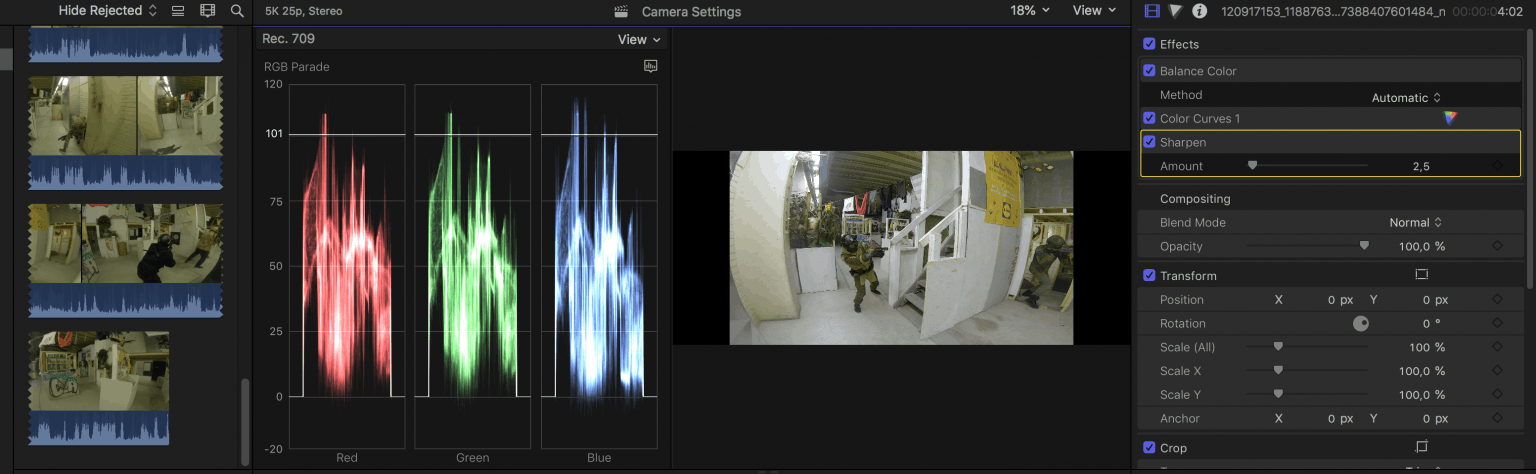
Task: Open the Color inspector triangle icon
Action: click(1176, 11)
